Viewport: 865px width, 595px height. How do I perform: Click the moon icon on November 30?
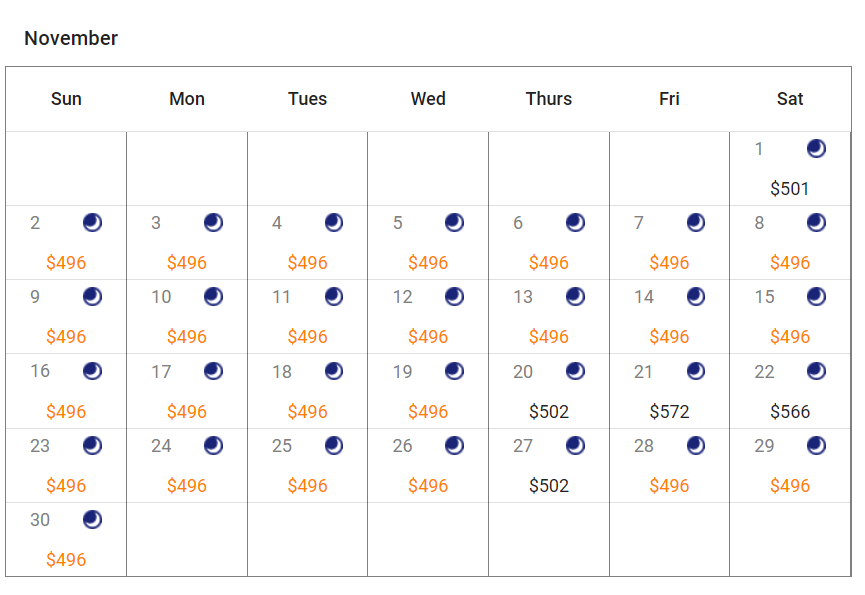(92, 519)
